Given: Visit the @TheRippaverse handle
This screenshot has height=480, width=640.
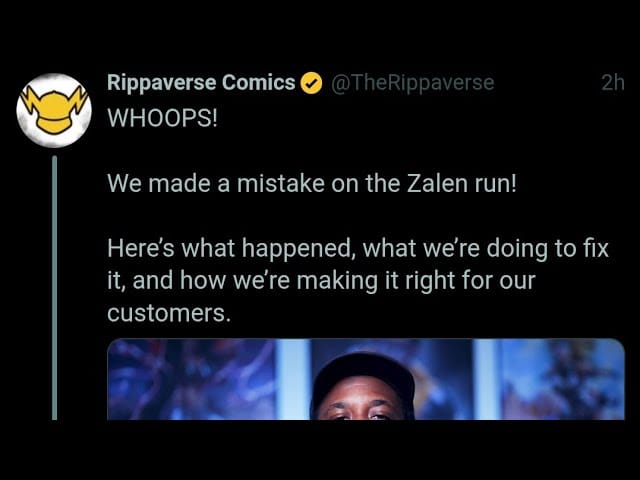Looking at the screenshot, I should coord(412,83).
